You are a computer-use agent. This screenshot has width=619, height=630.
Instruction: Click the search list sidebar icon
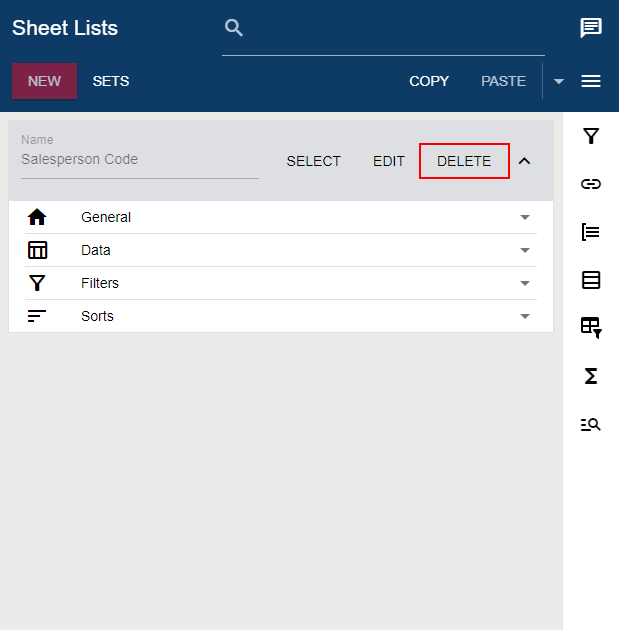590,424
